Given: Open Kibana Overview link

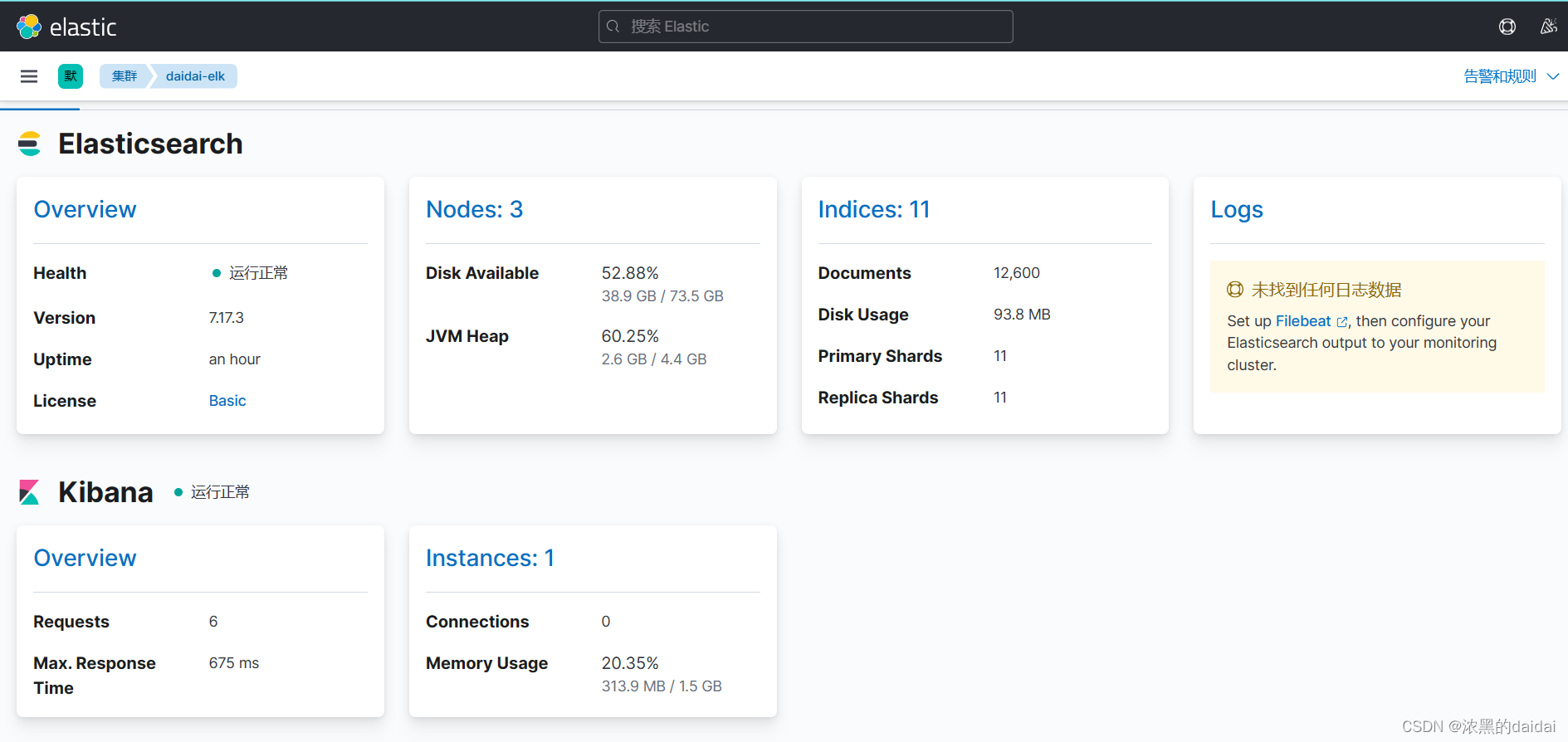Looking at the screenshot, I should [85, 558].
